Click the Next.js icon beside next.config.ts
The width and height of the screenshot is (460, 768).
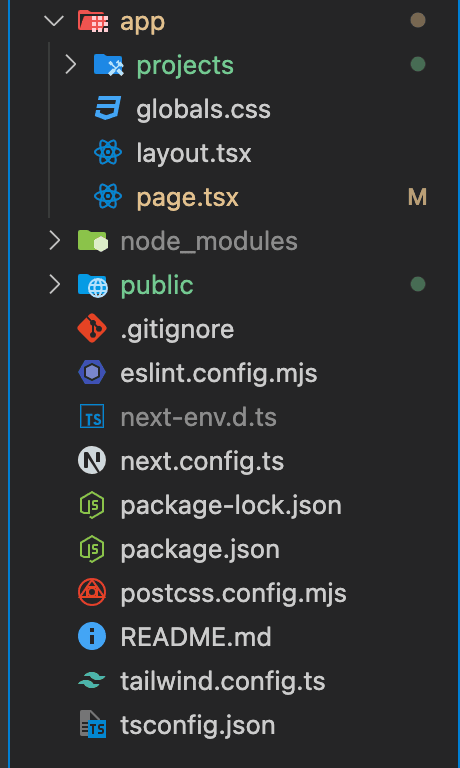point(92,461)
